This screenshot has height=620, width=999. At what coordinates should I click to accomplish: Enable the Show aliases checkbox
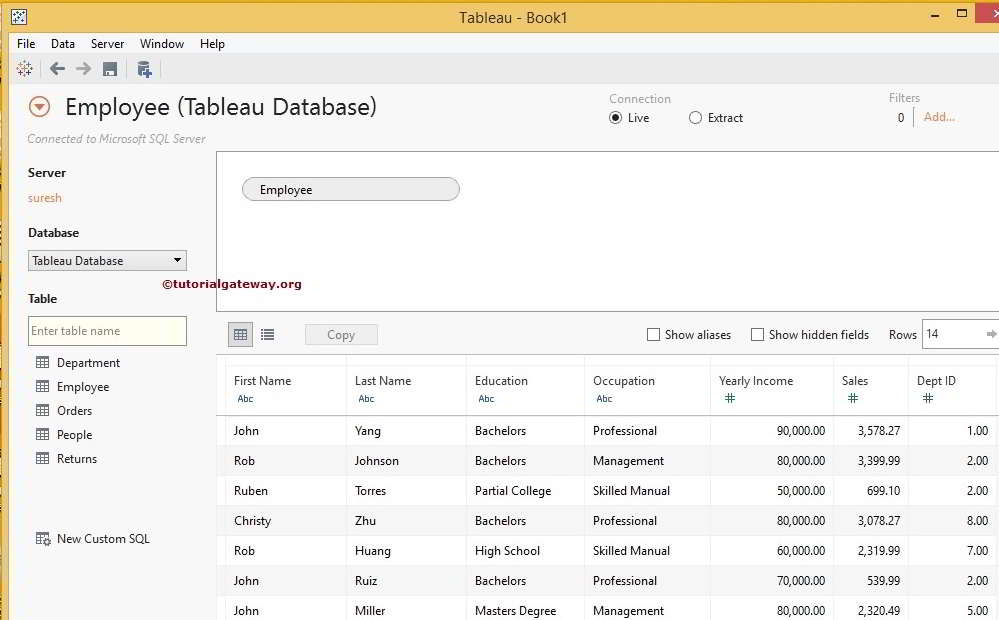click(x=653, y=334)
